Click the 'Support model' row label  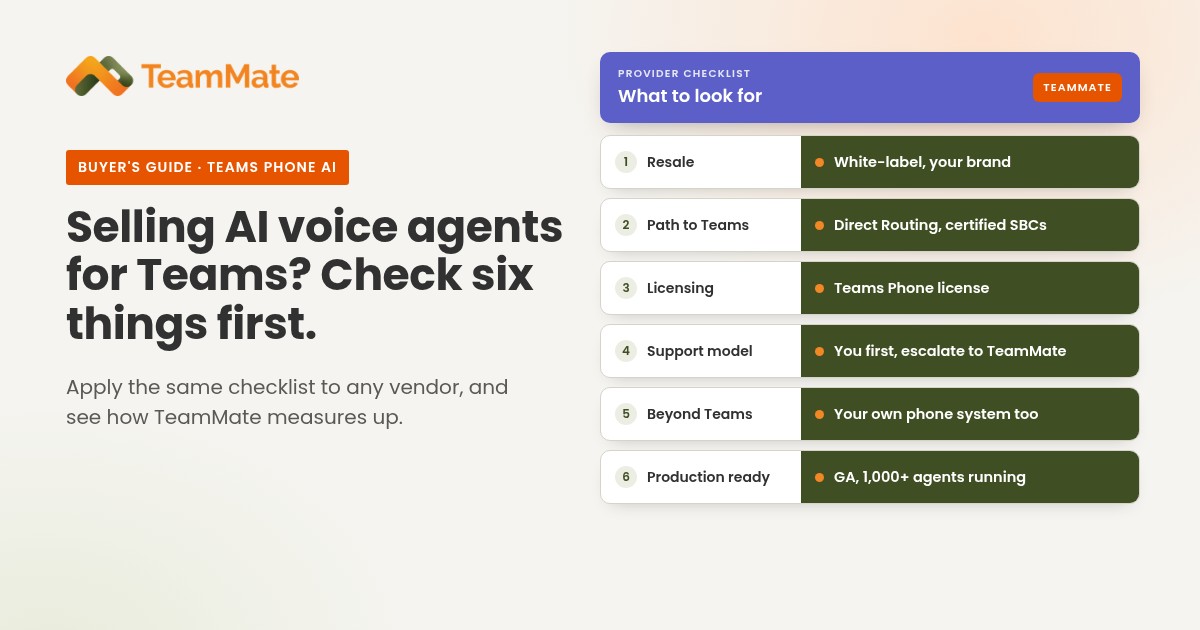point(700,351)
